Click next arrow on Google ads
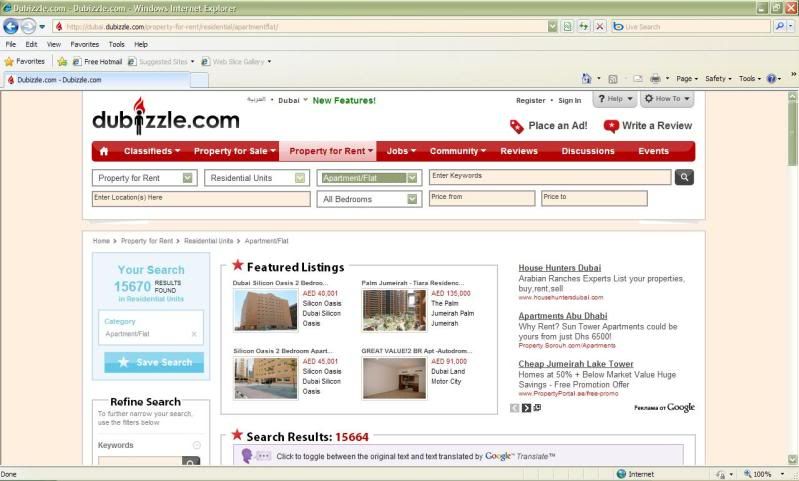This screenshot has width=799, height=481. 526,408
